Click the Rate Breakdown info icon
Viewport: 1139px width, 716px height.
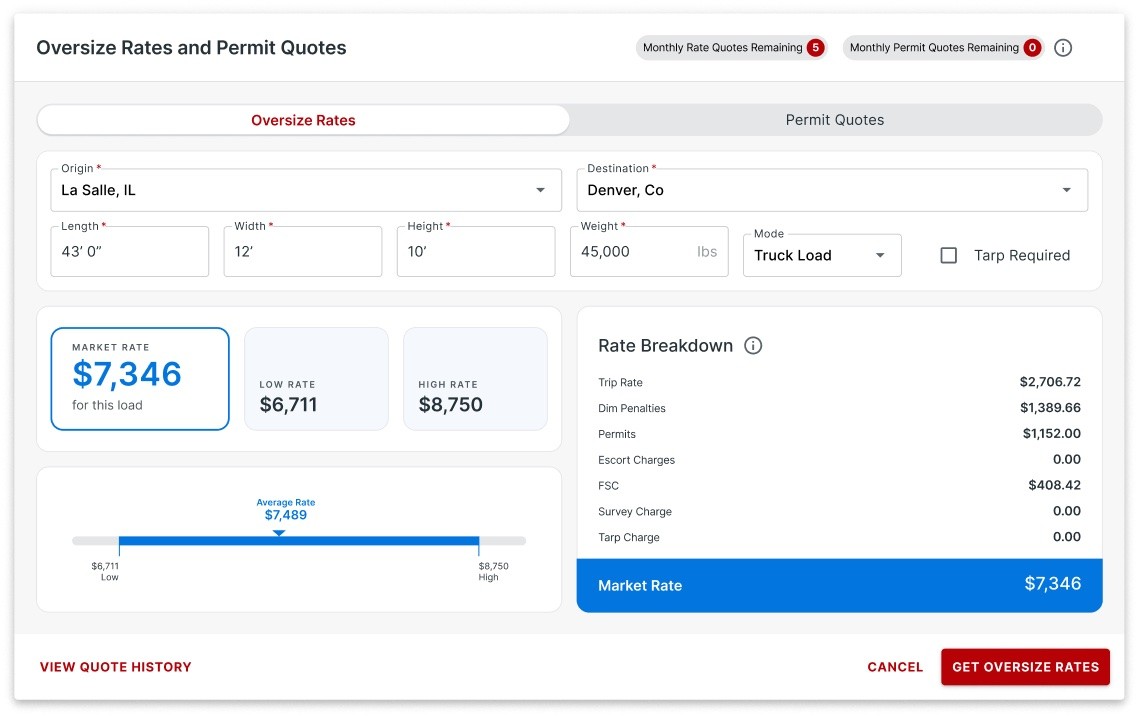(x=755, y=346)
